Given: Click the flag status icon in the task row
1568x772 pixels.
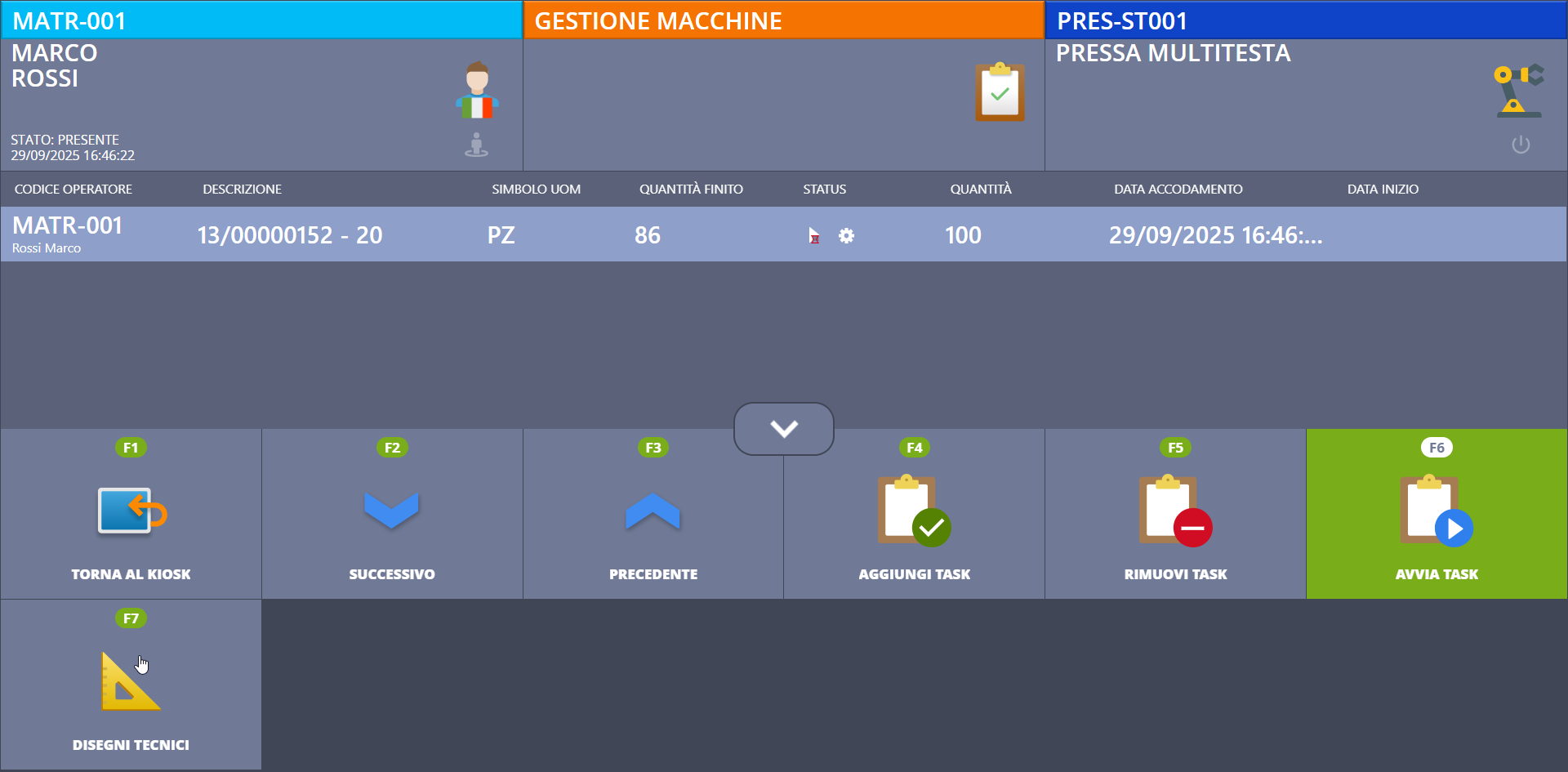Looking at the screenshot, I should [813, 236].
